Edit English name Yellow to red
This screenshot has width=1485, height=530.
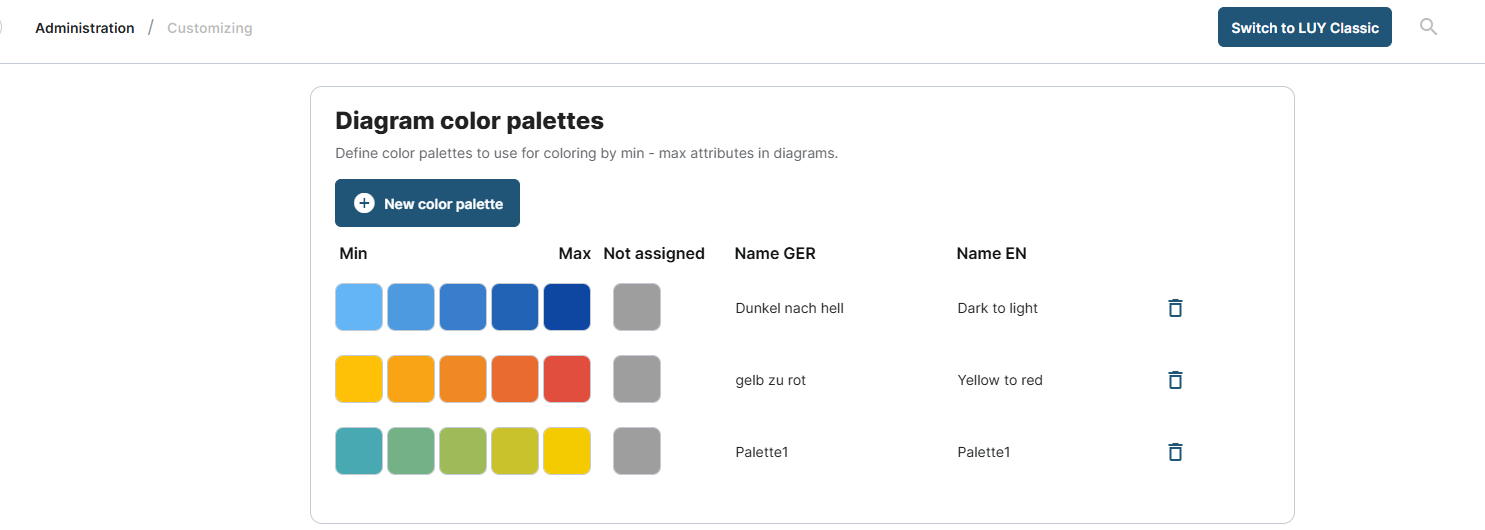click(x=999, y=380)
